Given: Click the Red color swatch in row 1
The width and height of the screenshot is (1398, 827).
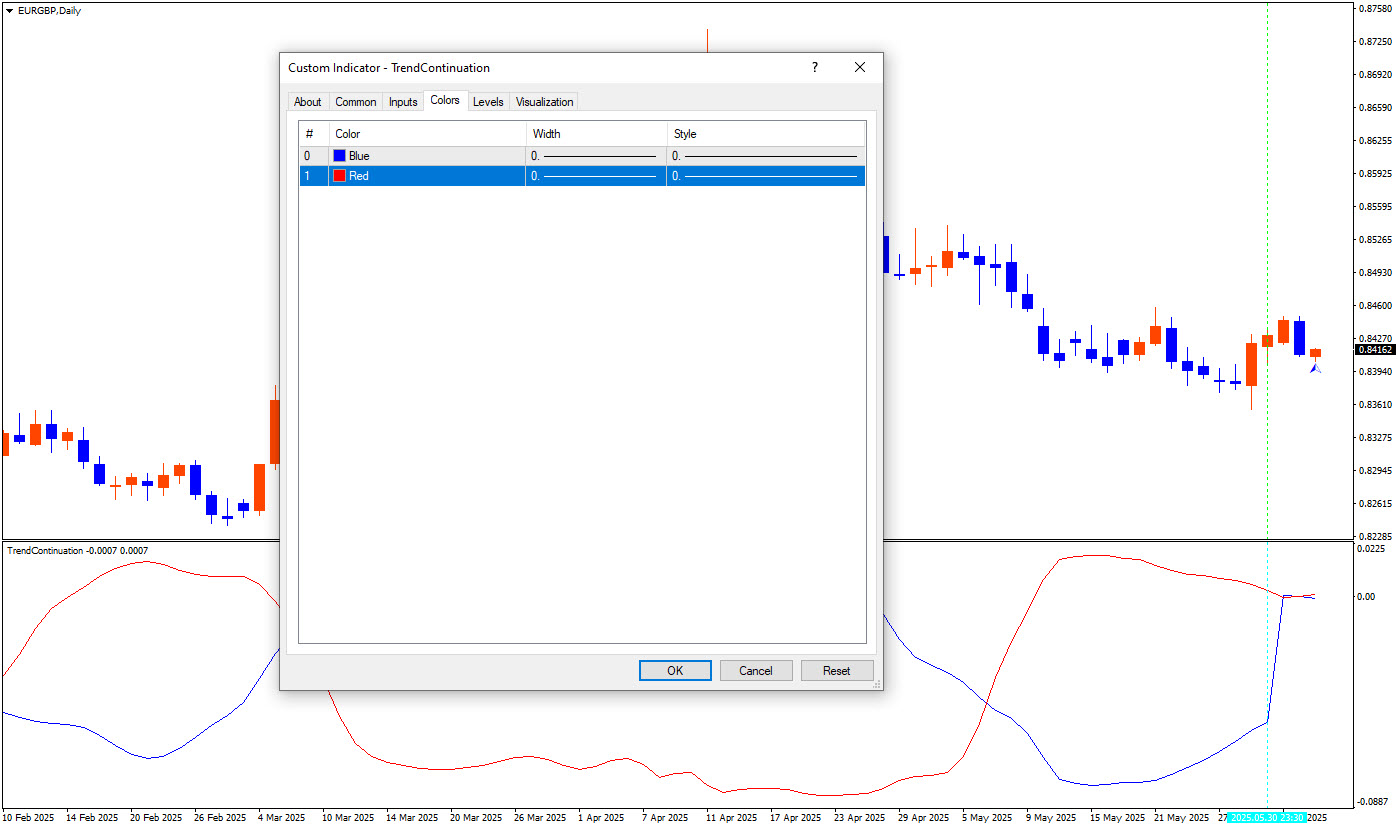Looking at the screenshot, I should coord(340,176).
